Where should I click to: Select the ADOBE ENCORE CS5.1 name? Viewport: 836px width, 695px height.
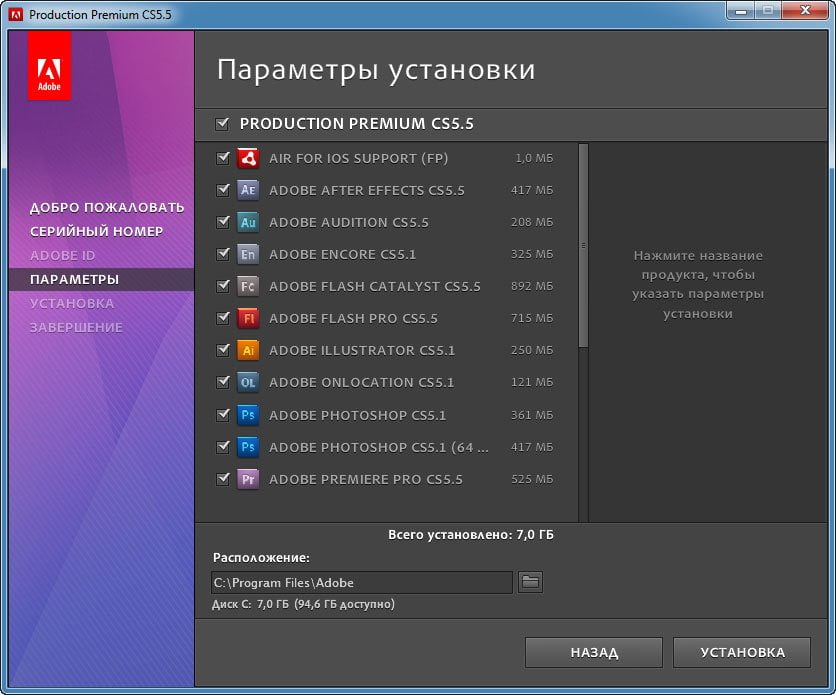[x=342, y=254]
